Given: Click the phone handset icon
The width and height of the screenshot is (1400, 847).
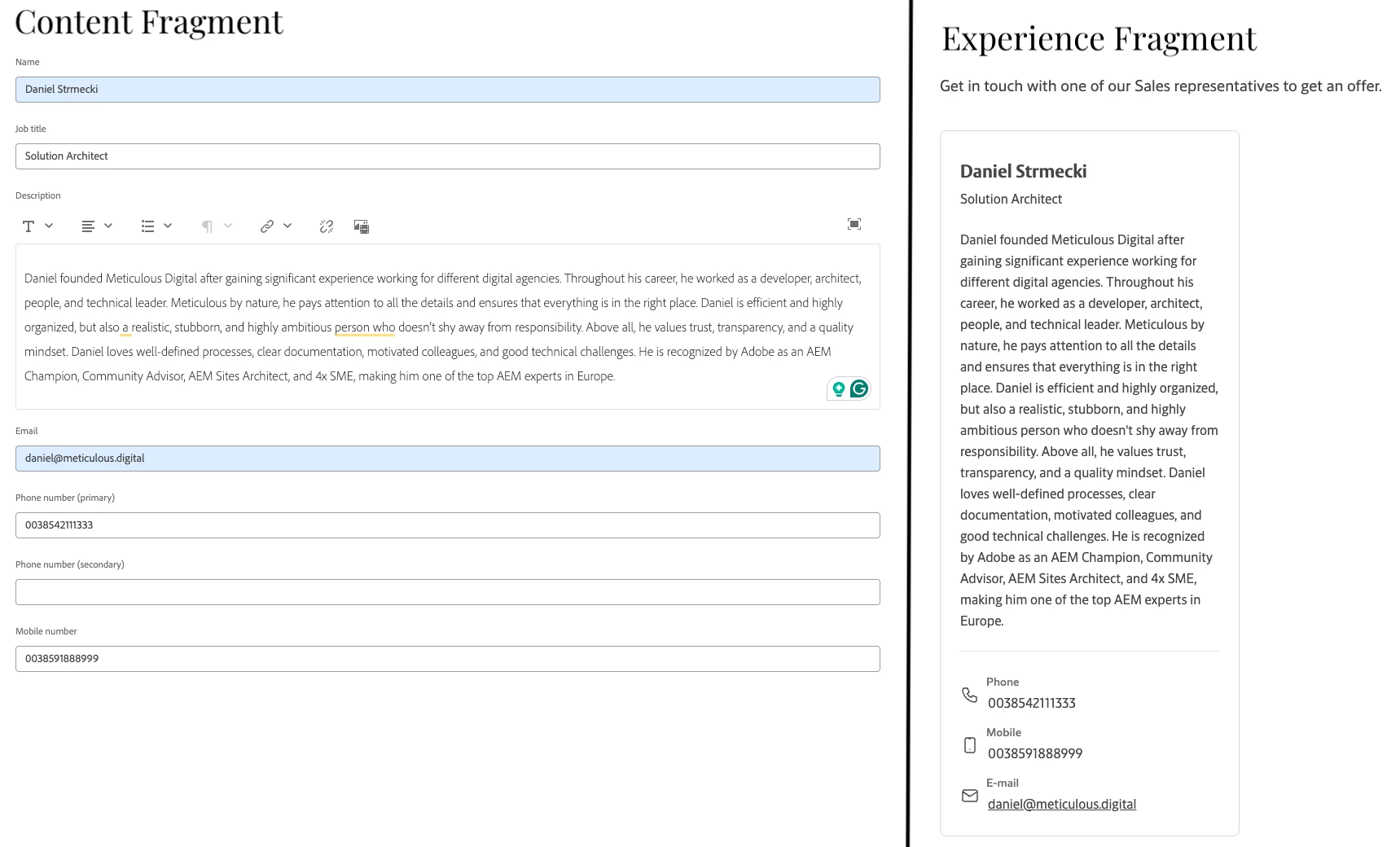Looking at the screenshot, I should (x=969, y=695).
